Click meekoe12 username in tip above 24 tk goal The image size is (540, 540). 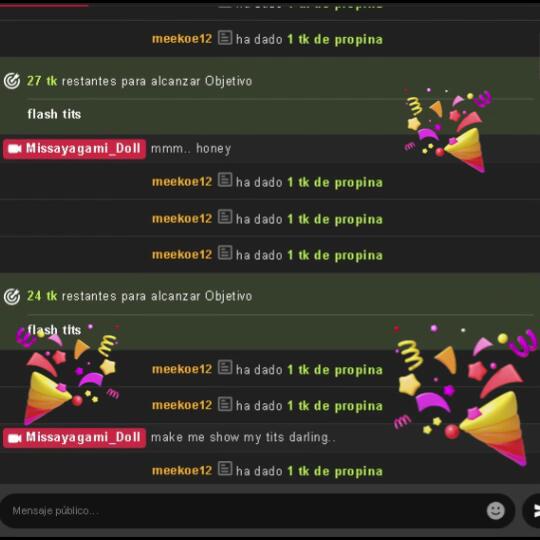(x=182, y=255)
